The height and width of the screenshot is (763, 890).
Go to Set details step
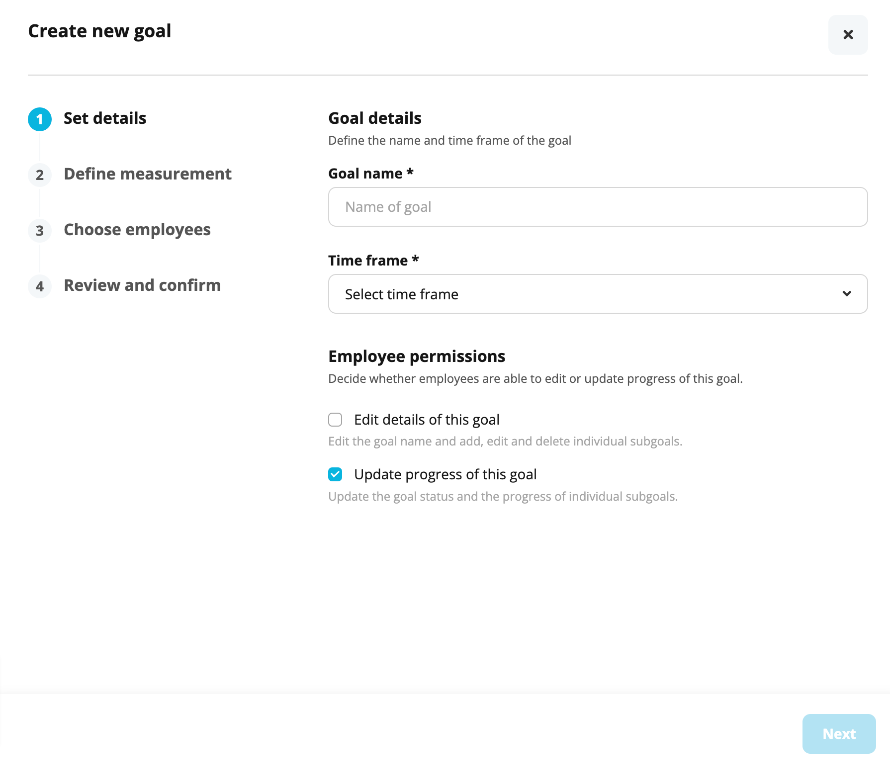pos(105,118)
